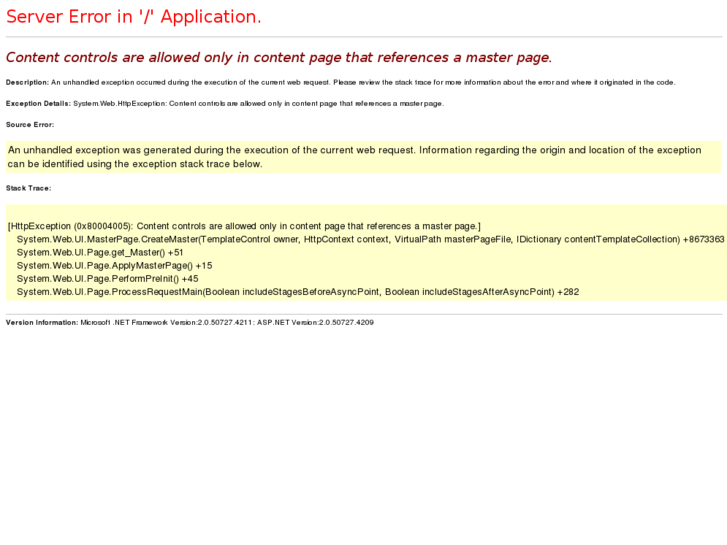The image size is (727, 545).
Task: Click the 'System.Web.HttpException' exception type text
Action: 119,104
